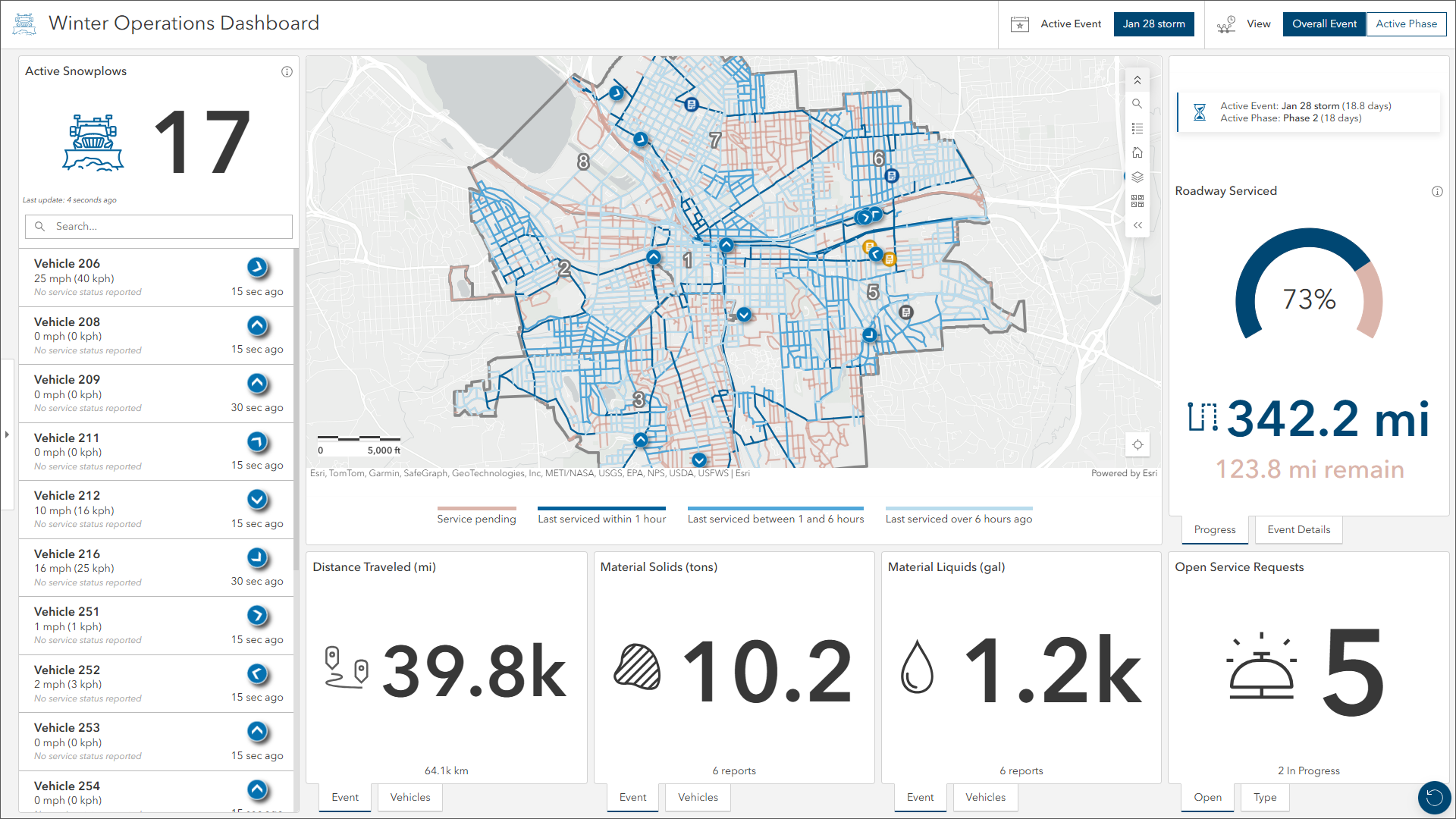The image size is (1456, 819).
Task: Click the Active Event calendar icon
Action: [1020, 24]
